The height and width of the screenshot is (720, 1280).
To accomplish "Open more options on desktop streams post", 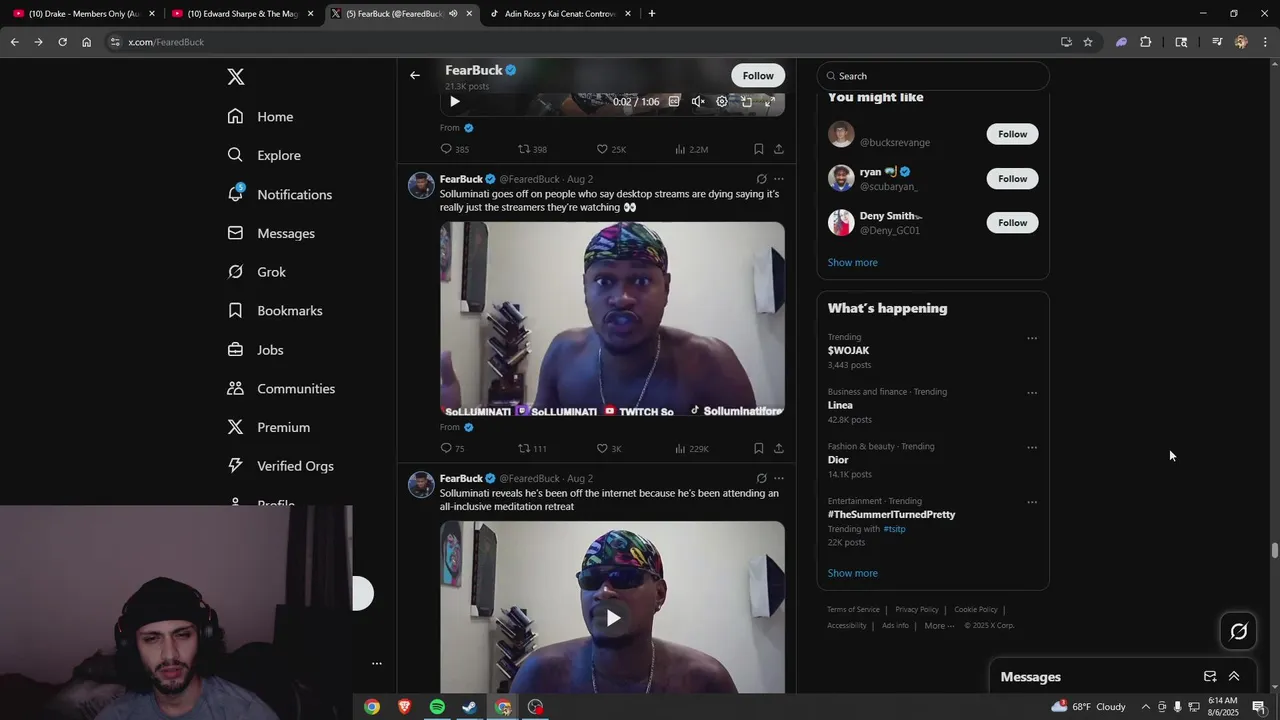I will 779,179.
